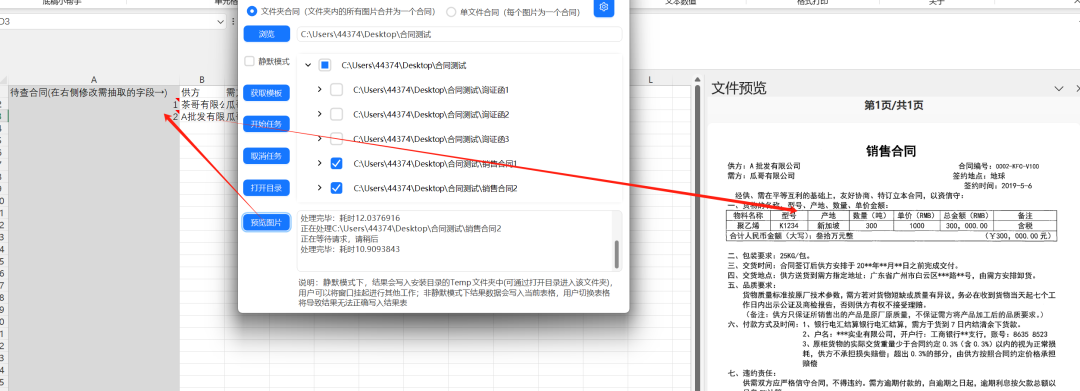Click the 打开目录 button
This screenshot has height=391, width=1080.
(267, 187)
